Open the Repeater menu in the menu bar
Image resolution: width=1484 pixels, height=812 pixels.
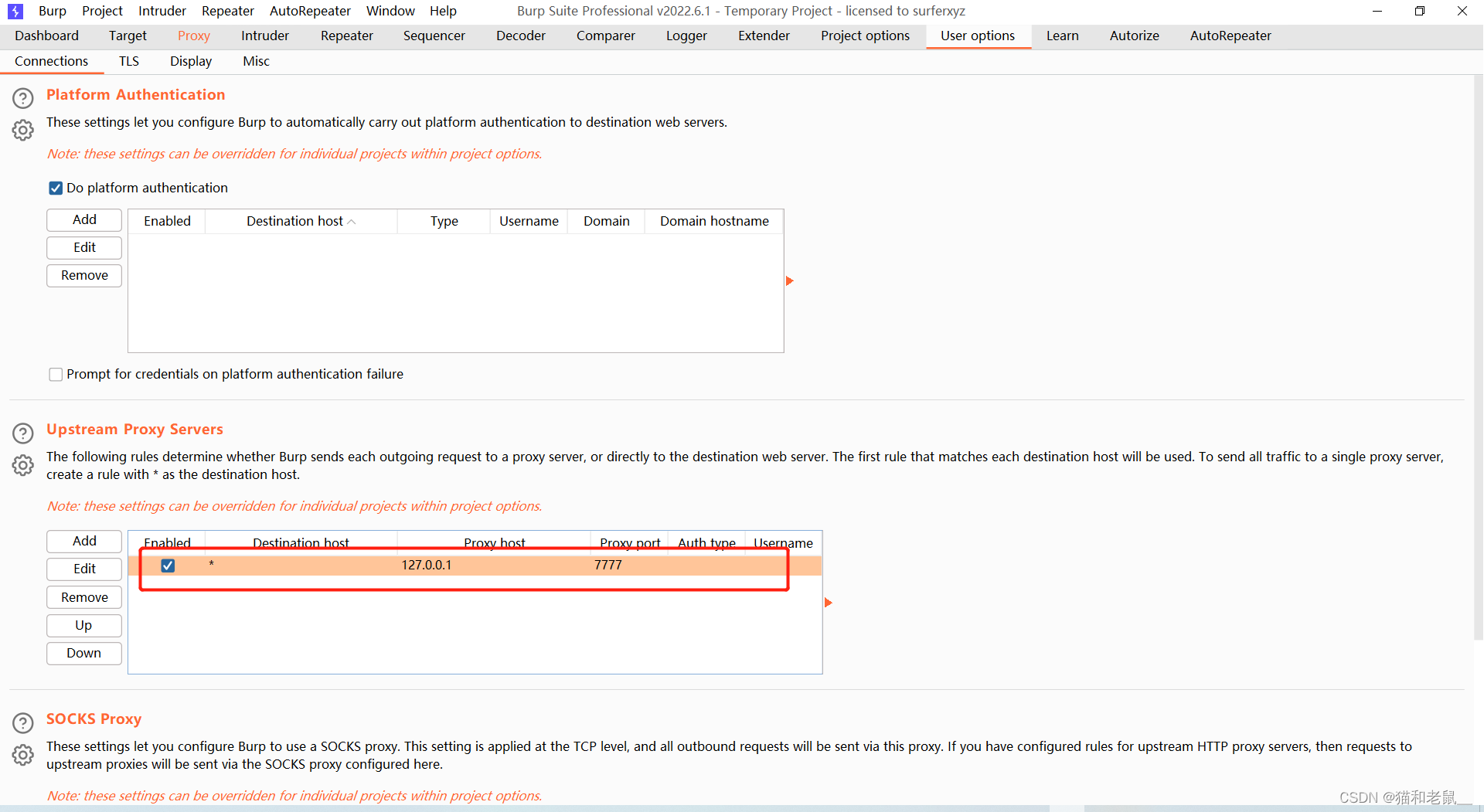click(228, 11)
